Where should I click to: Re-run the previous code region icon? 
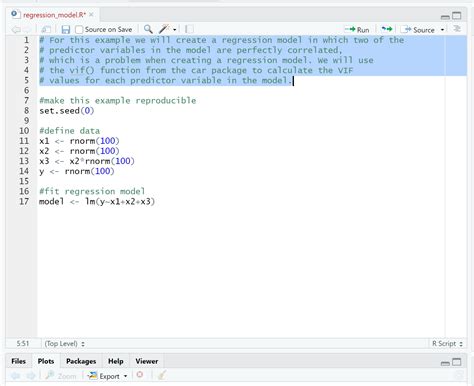pos(387,29)
